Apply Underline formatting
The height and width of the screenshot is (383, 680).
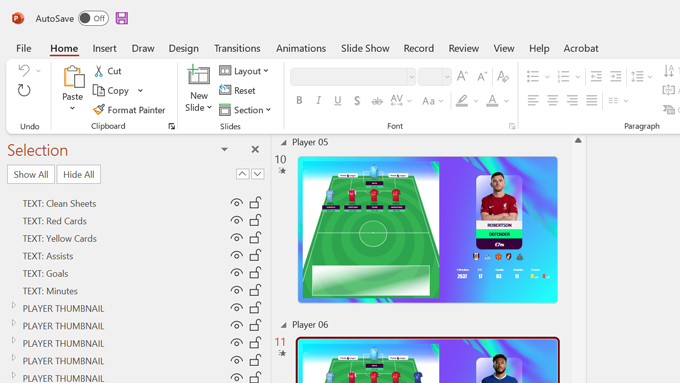tap(337, 101)
